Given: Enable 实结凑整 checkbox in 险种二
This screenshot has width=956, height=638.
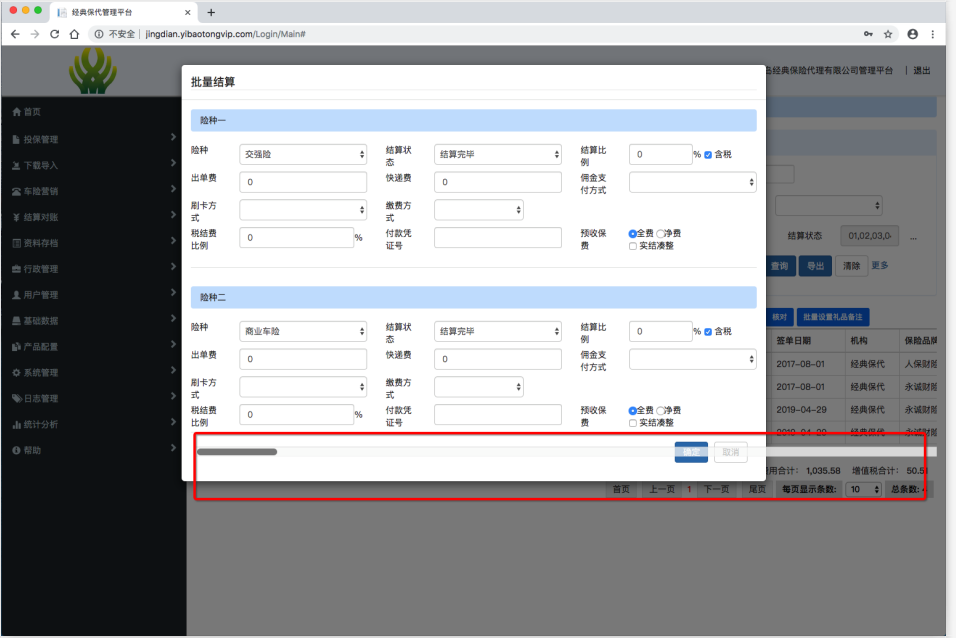Looking at the screenshot, I should click(633, 423).
